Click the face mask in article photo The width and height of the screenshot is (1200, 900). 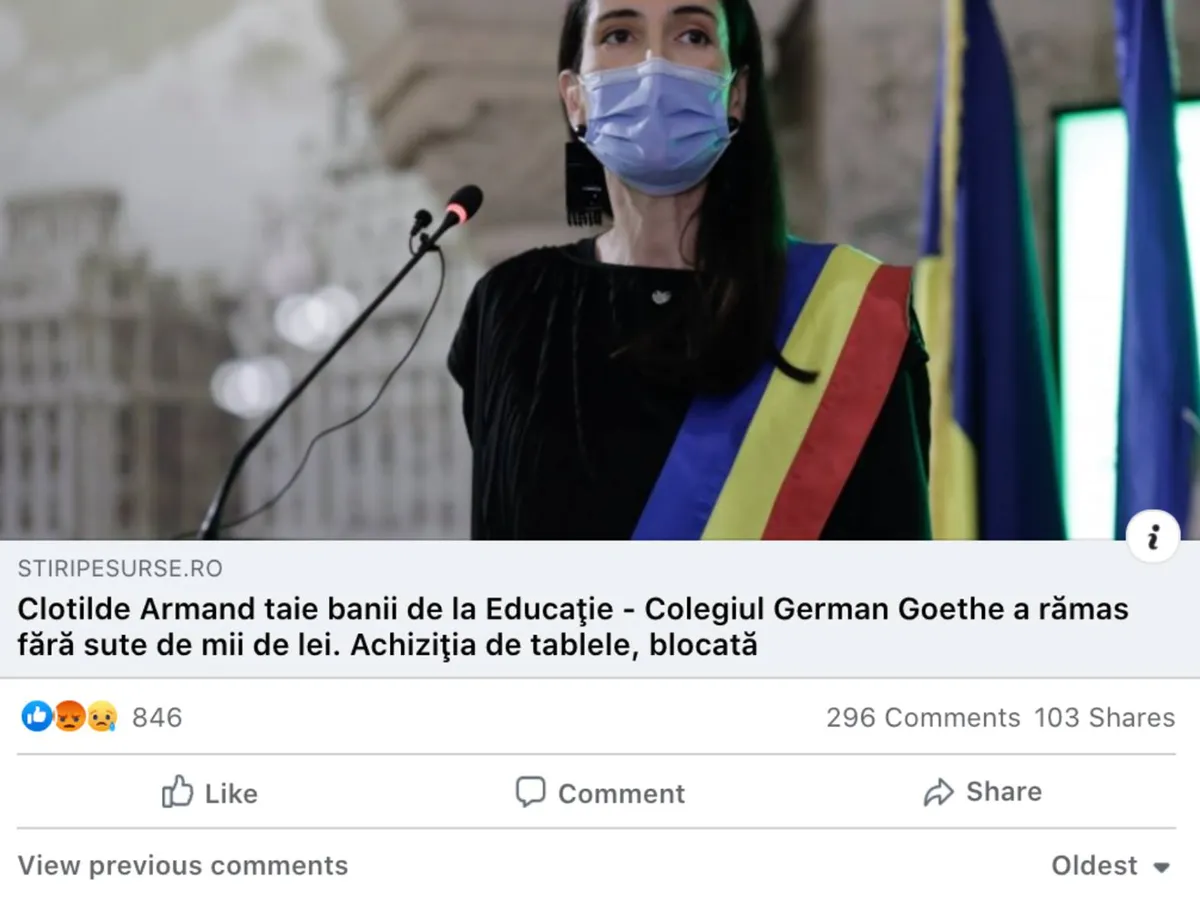pos(657,125)
